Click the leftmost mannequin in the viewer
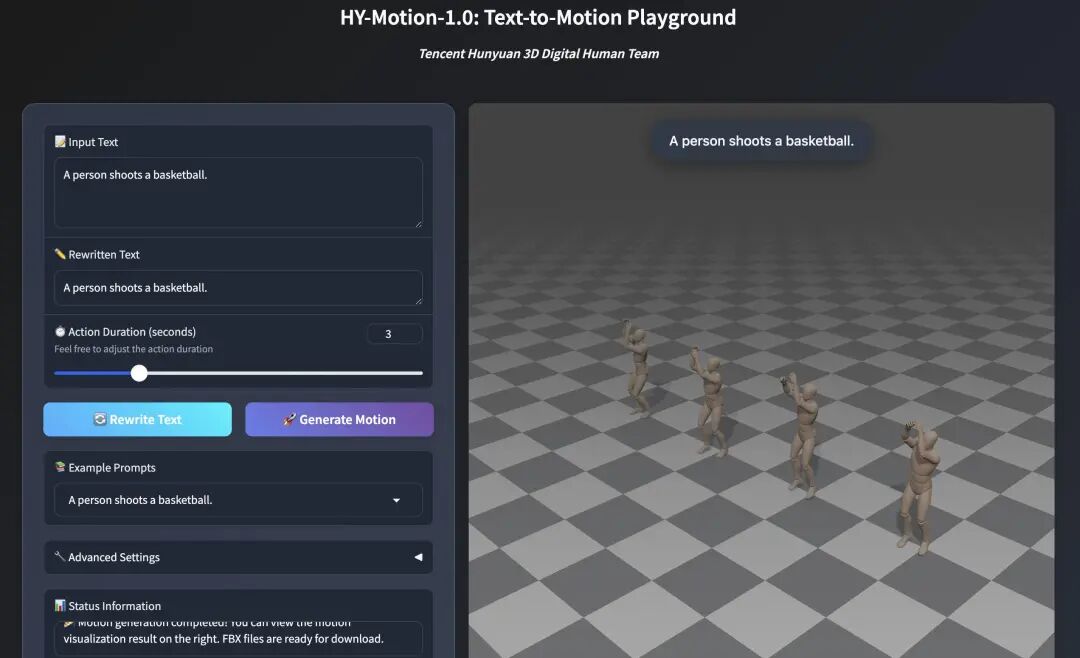 tap(638, 368)
